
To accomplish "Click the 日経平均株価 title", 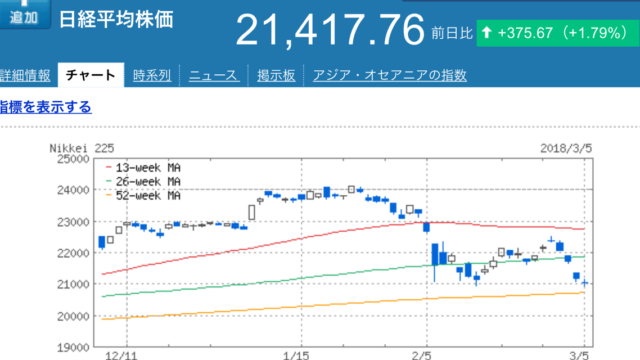I will click(116, 20).
